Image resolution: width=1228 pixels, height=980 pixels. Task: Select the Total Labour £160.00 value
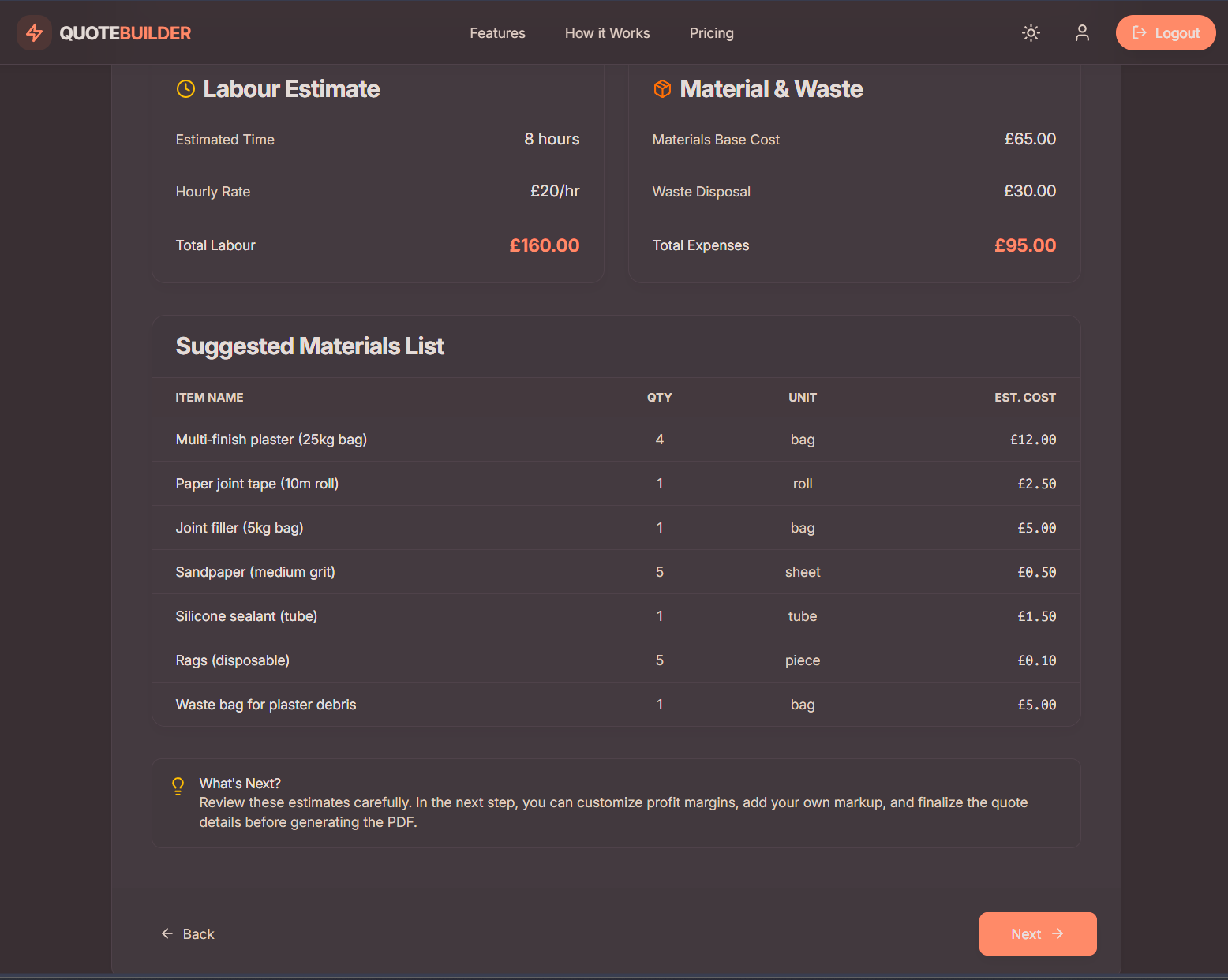[545, 245]
